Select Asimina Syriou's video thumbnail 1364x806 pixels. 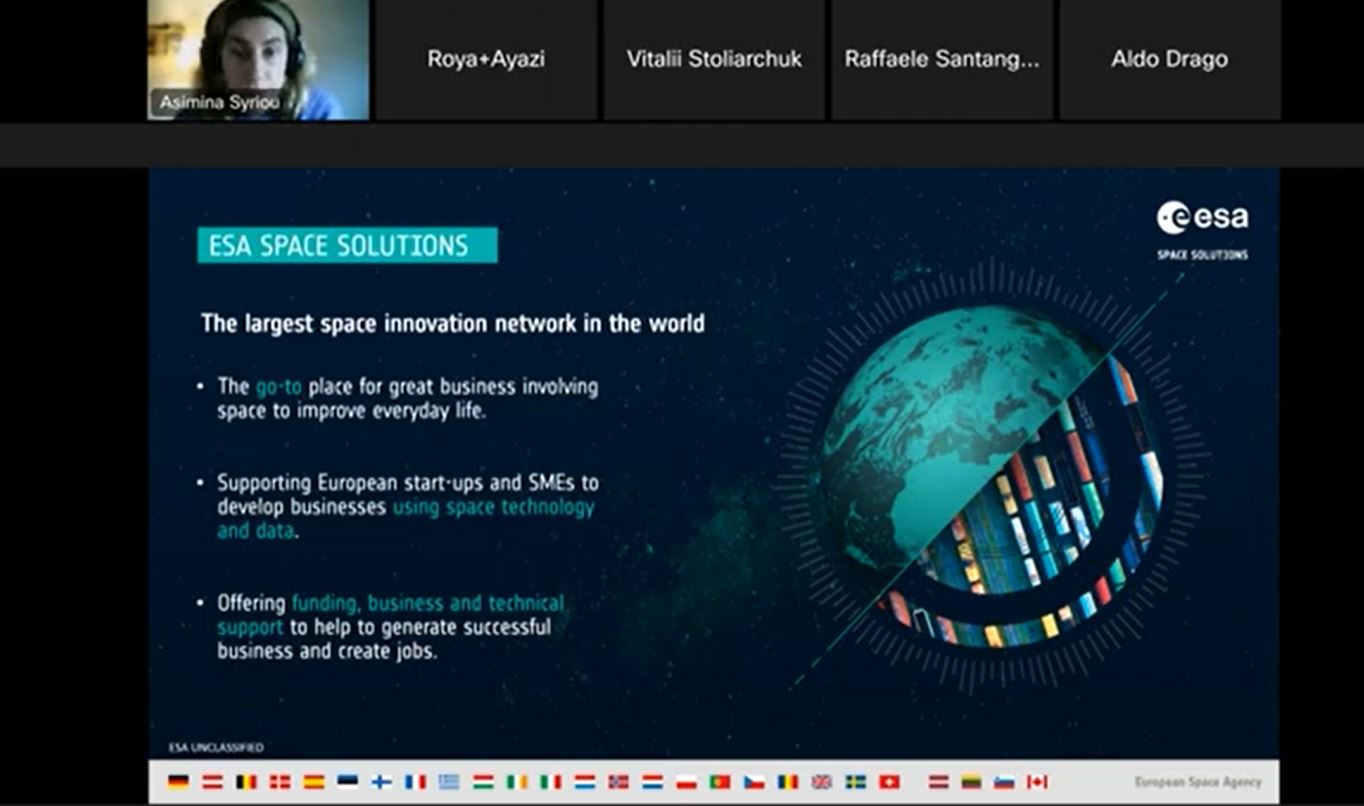pyautogui.click(x=258, y=60)
